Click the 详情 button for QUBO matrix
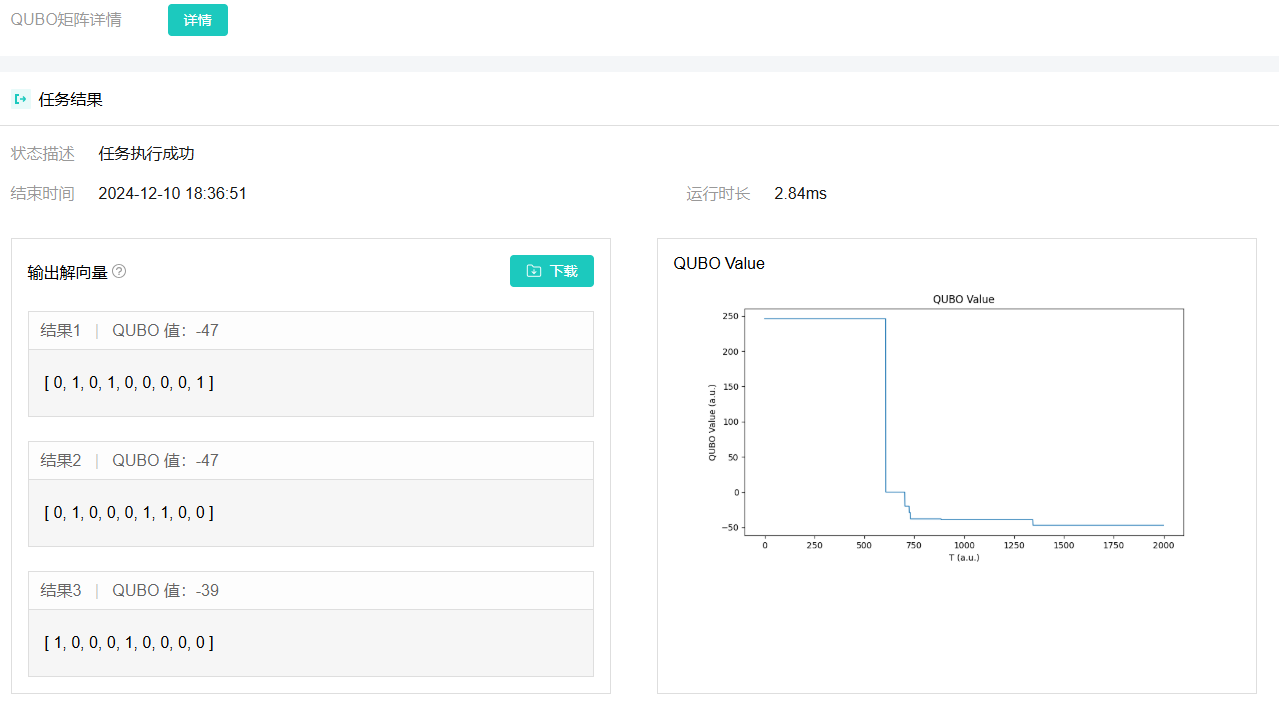This screenshot has width=1279, height=711. (x=197, y=20)
